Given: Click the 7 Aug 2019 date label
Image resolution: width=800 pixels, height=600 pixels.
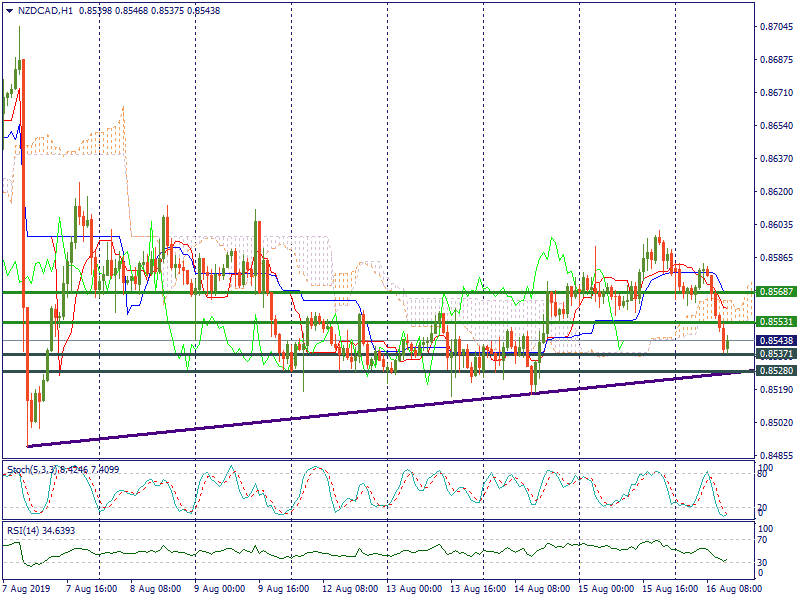Looking at the screenshot, I should coord(24,590).
